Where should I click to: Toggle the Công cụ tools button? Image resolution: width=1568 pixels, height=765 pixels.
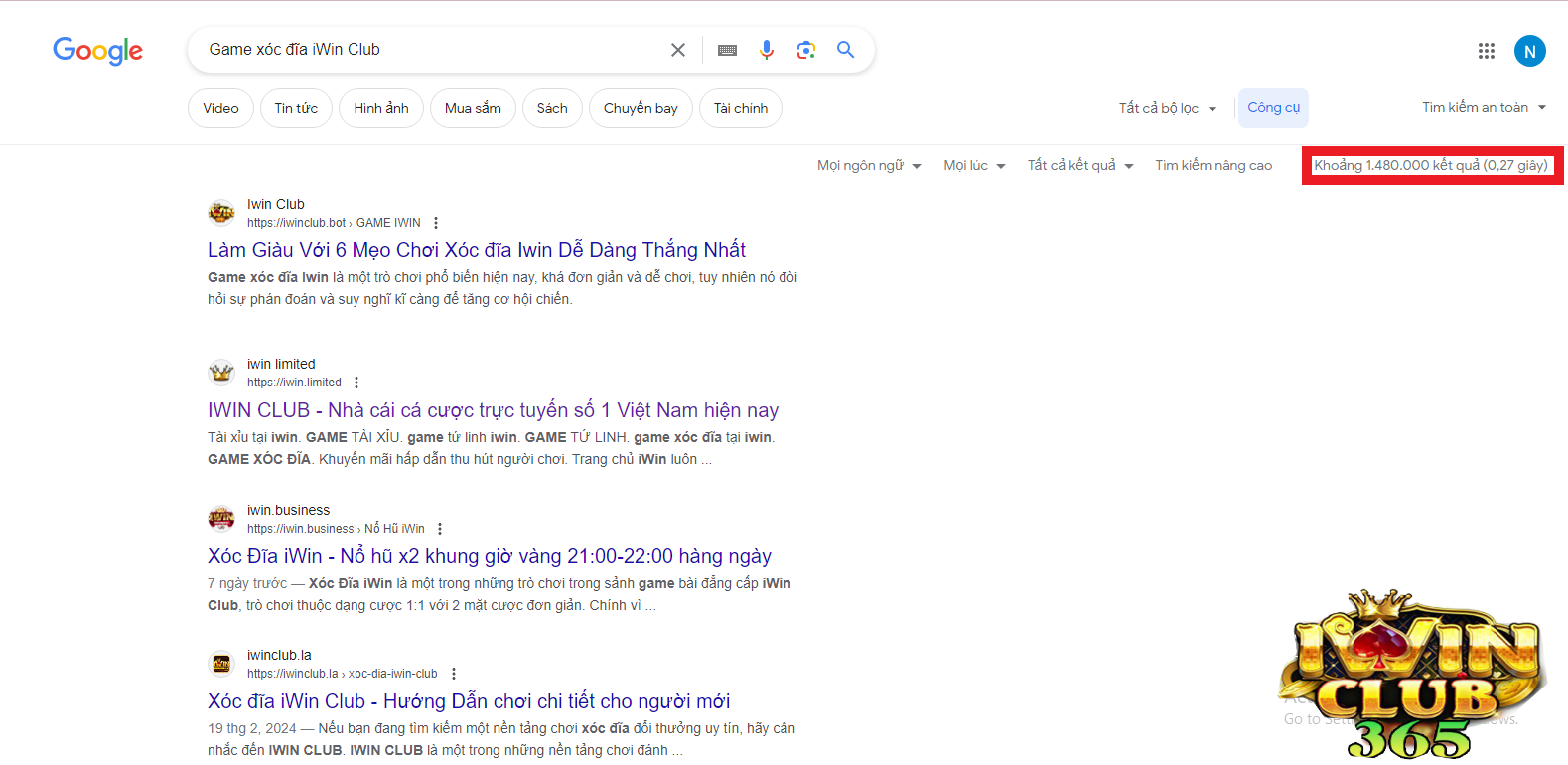coord(1273,108)
